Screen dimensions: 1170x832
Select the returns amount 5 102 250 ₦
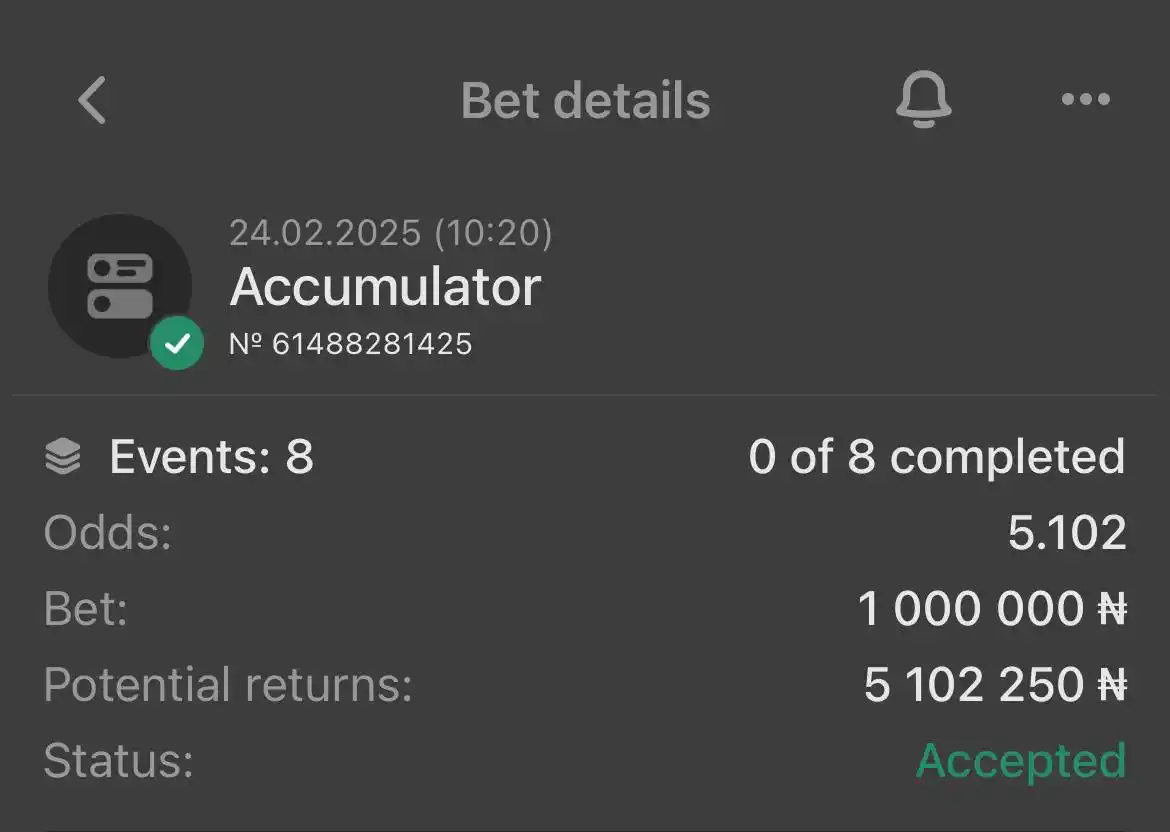[995, 685]
